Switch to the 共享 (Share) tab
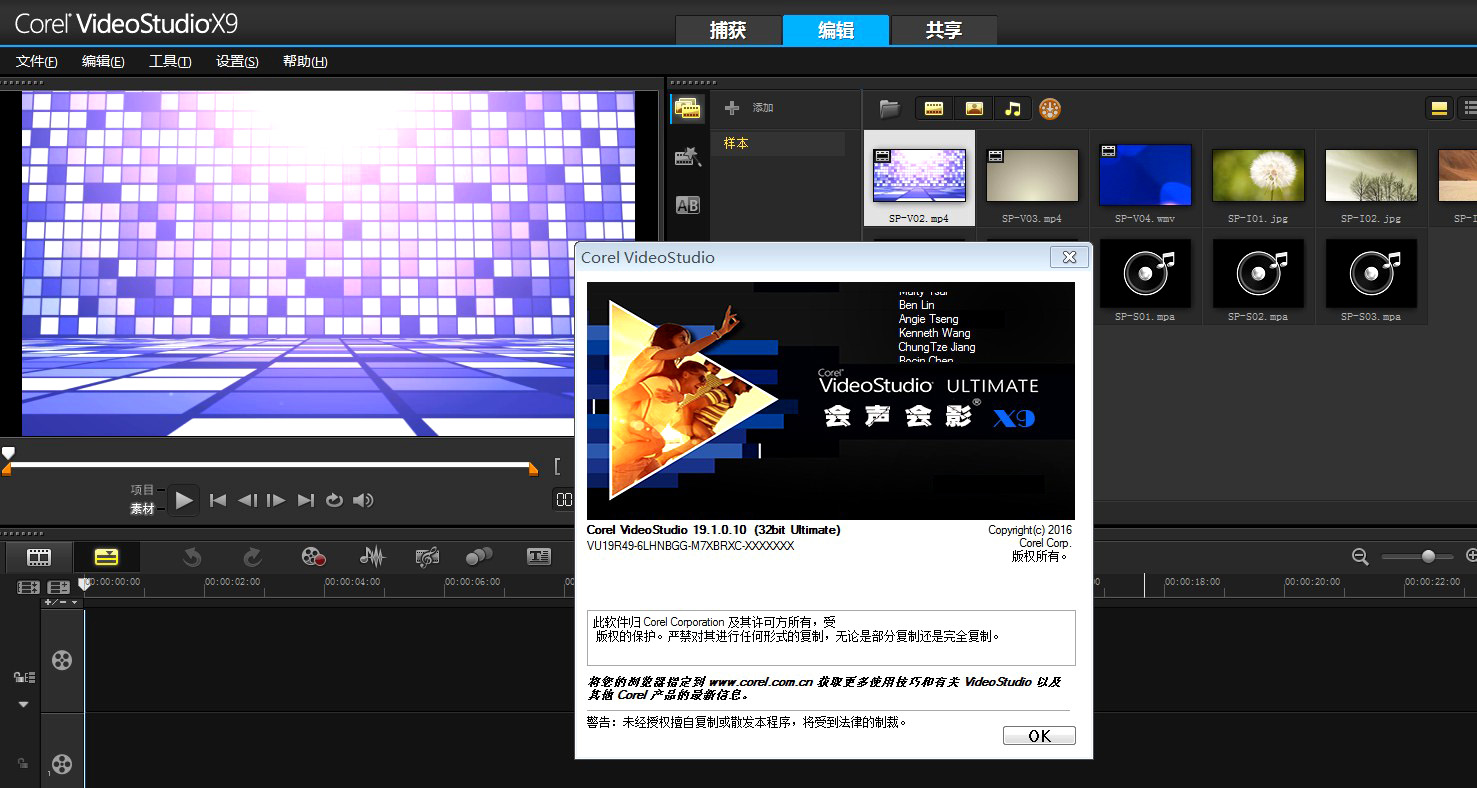 pyautogui.click(x=944, y=30)
